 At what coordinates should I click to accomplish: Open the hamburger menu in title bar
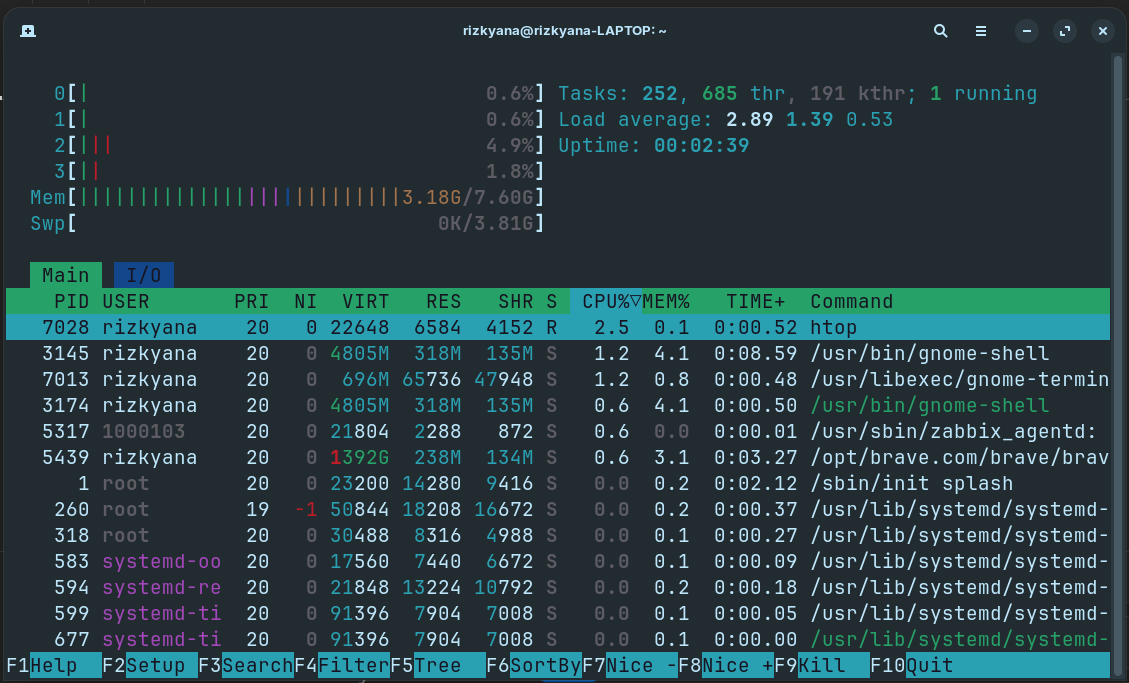982,31
